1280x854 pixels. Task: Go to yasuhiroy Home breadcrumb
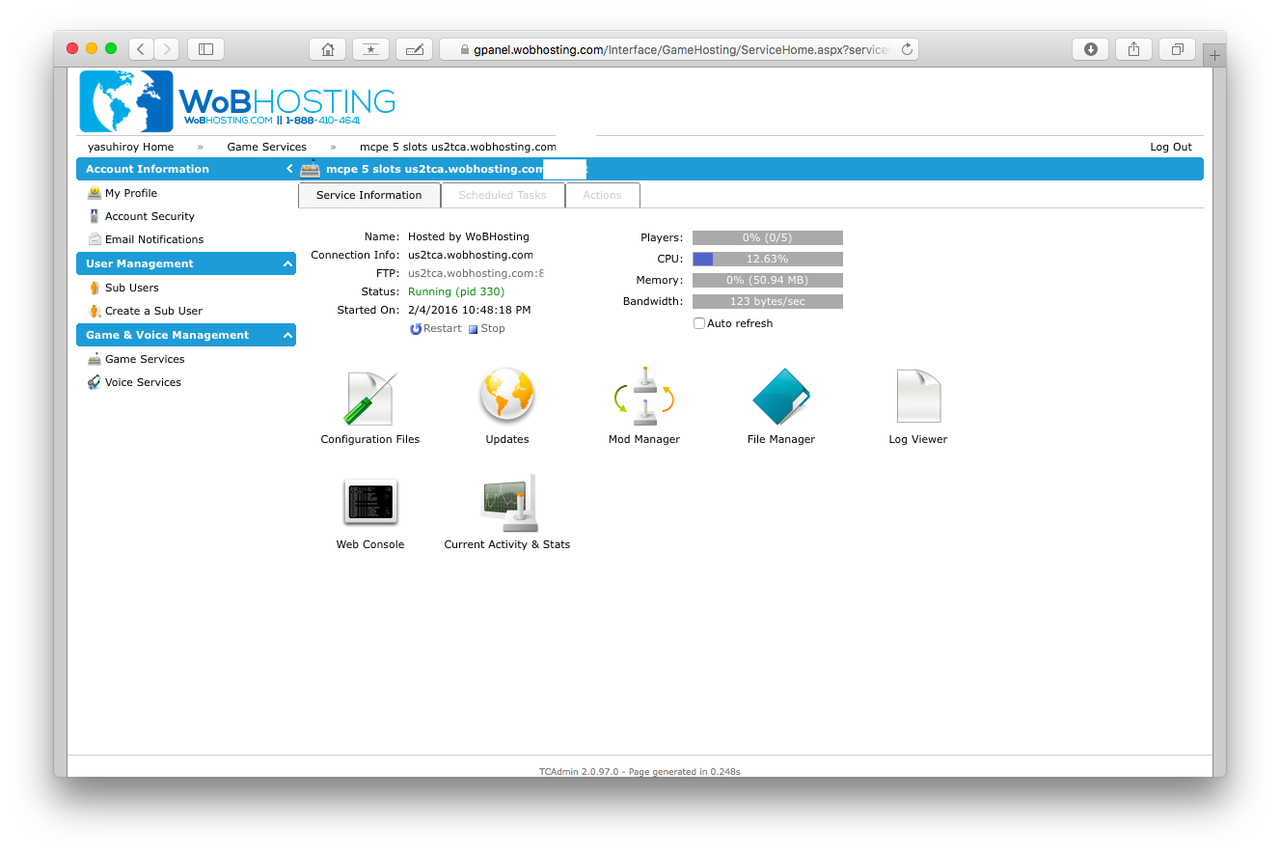131,147
